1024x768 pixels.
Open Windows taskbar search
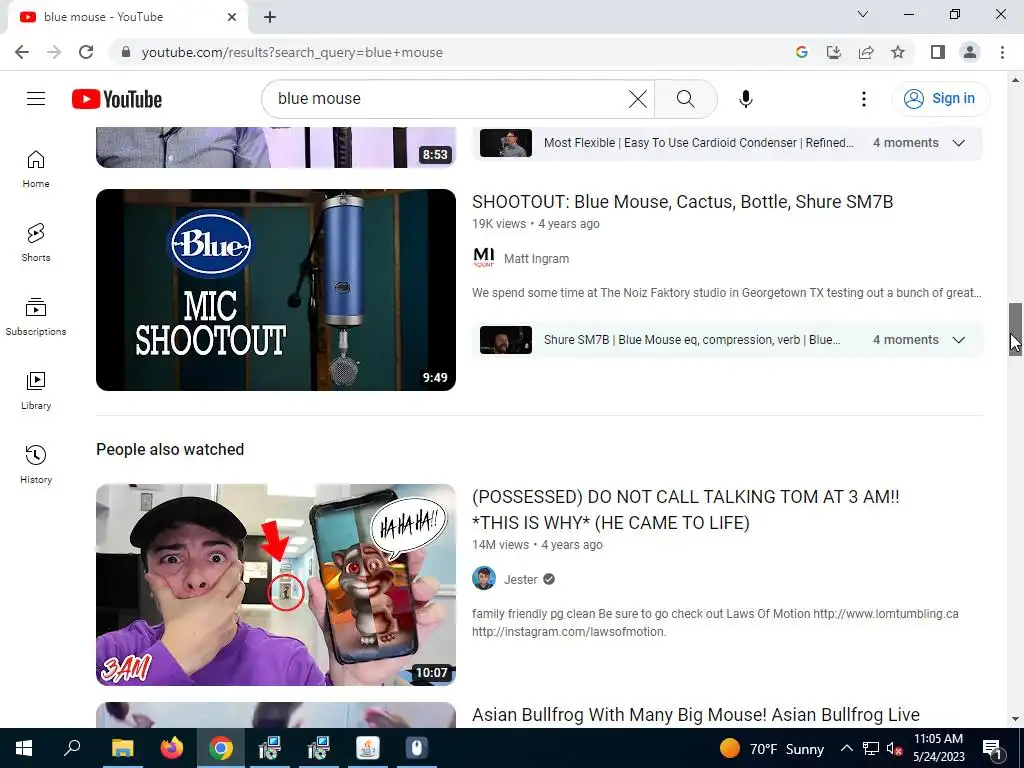click(72, 748)
